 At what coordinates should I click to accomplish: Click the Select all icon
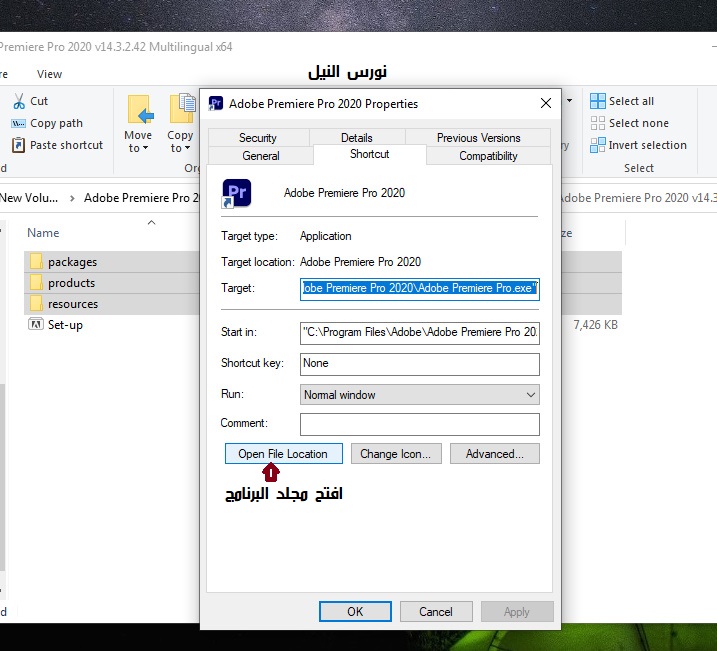coord(598,101)
